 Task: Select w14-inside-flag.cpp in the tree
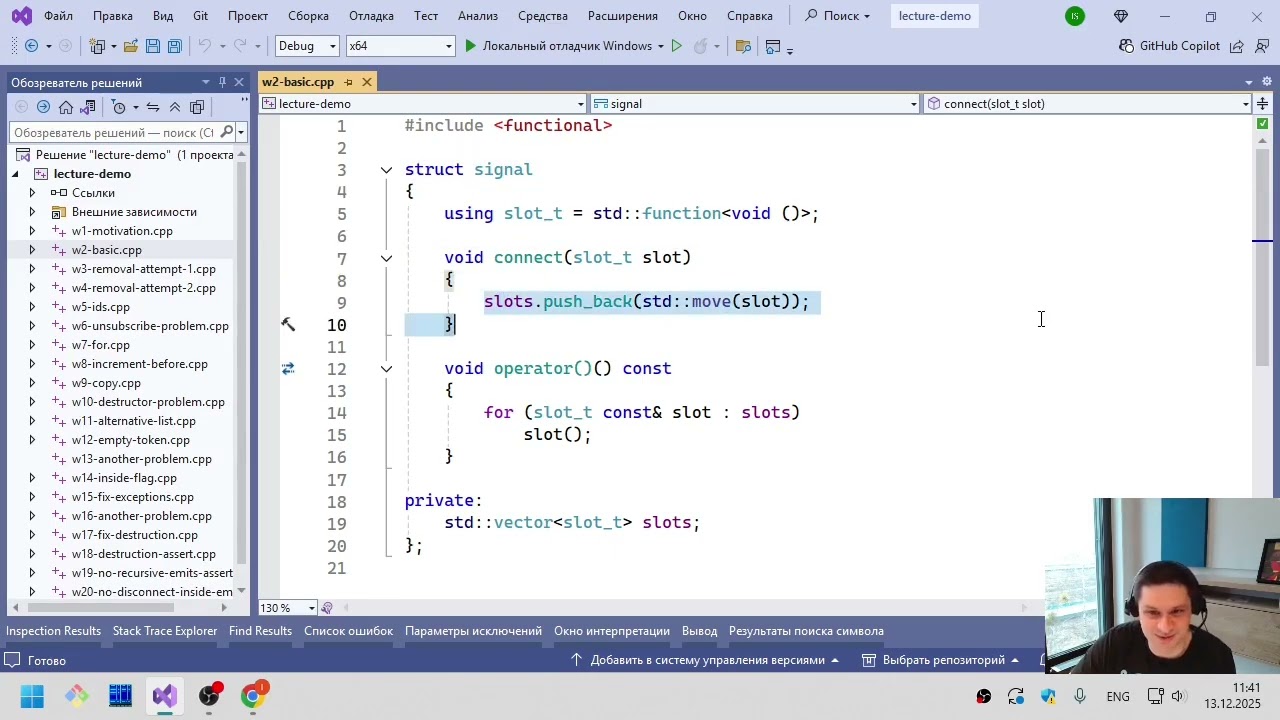pos(124,478)
